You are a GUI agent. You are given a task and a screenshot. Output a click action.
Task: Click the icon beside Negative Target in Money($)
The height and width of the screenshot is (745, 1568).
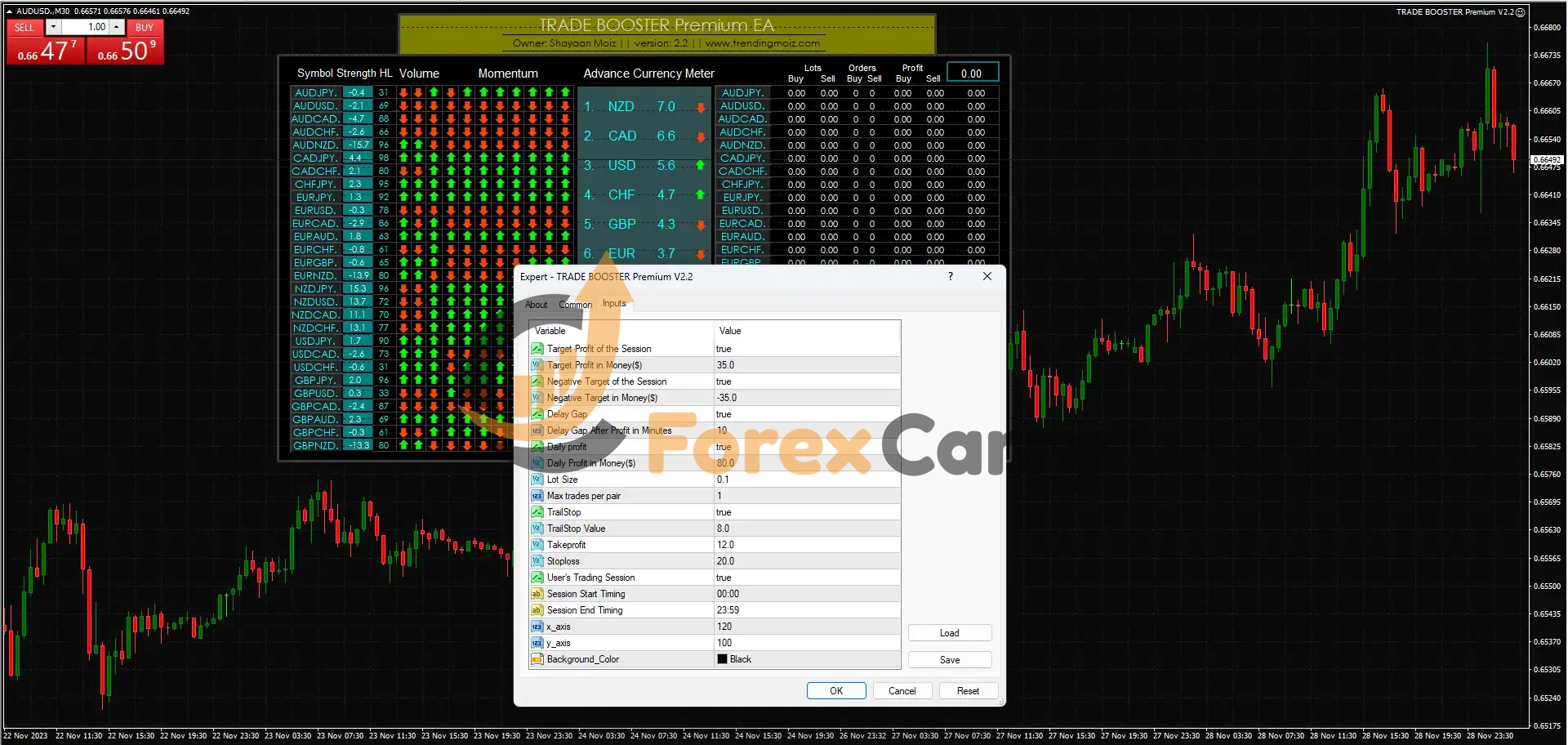pos(537,398)
